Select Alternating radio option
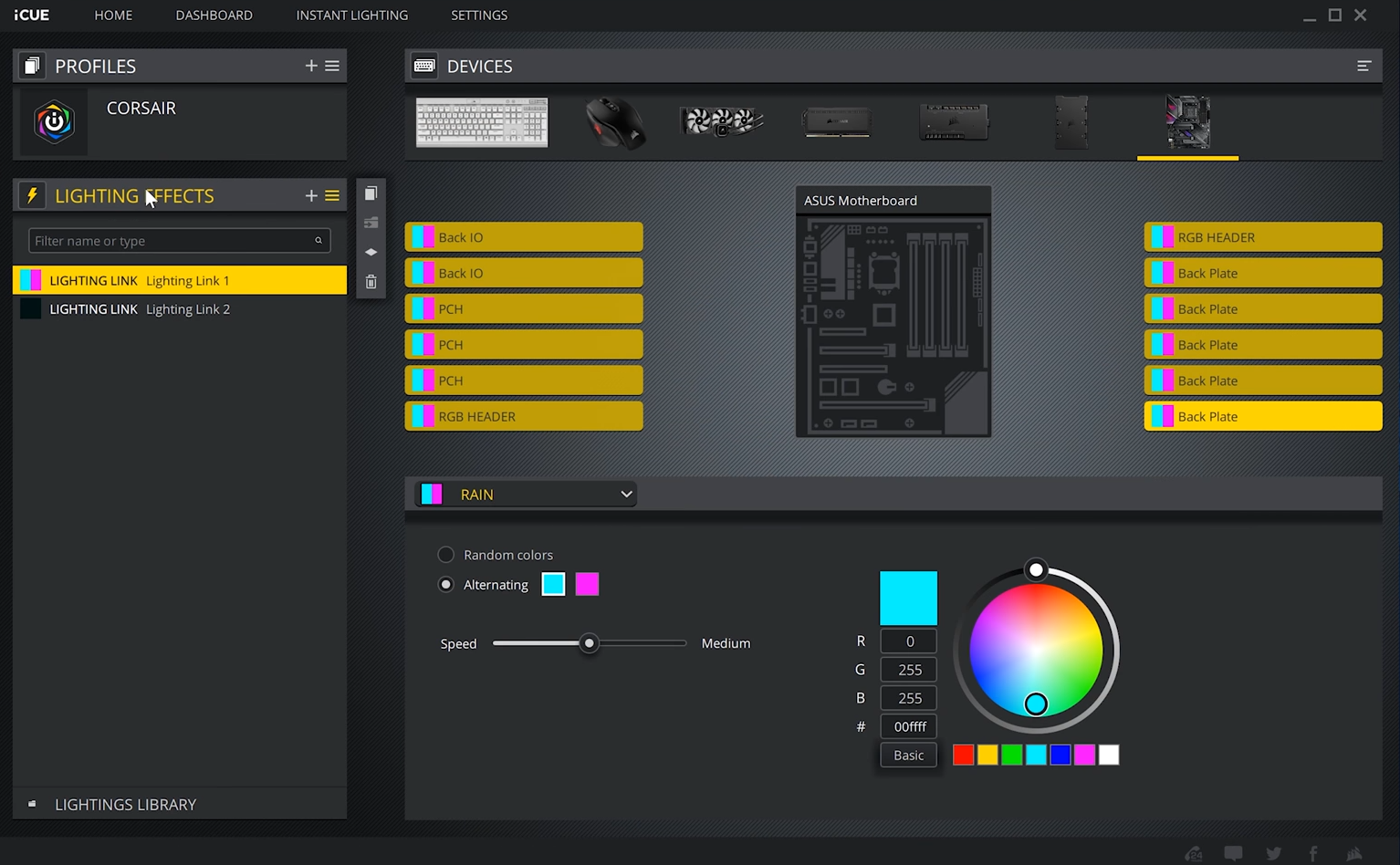This screenshot has width=1400, height=865. (x=445, y=585)
